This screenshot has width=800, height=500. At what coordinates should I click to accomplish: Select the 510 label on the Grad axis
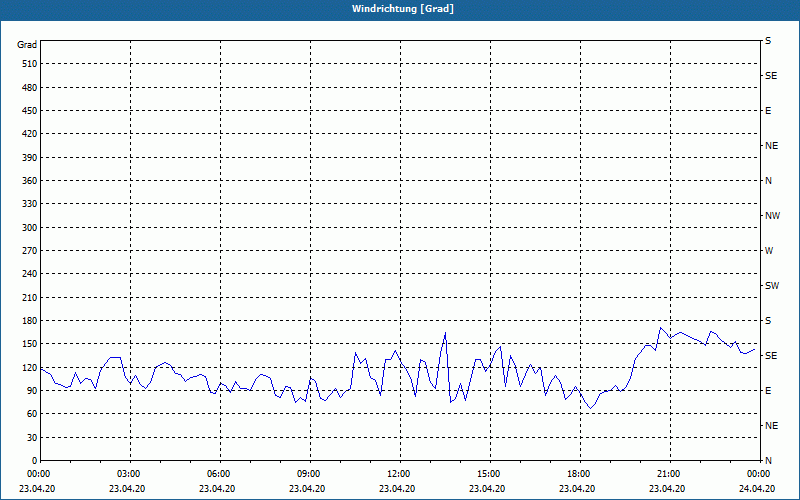click(29, 64)
